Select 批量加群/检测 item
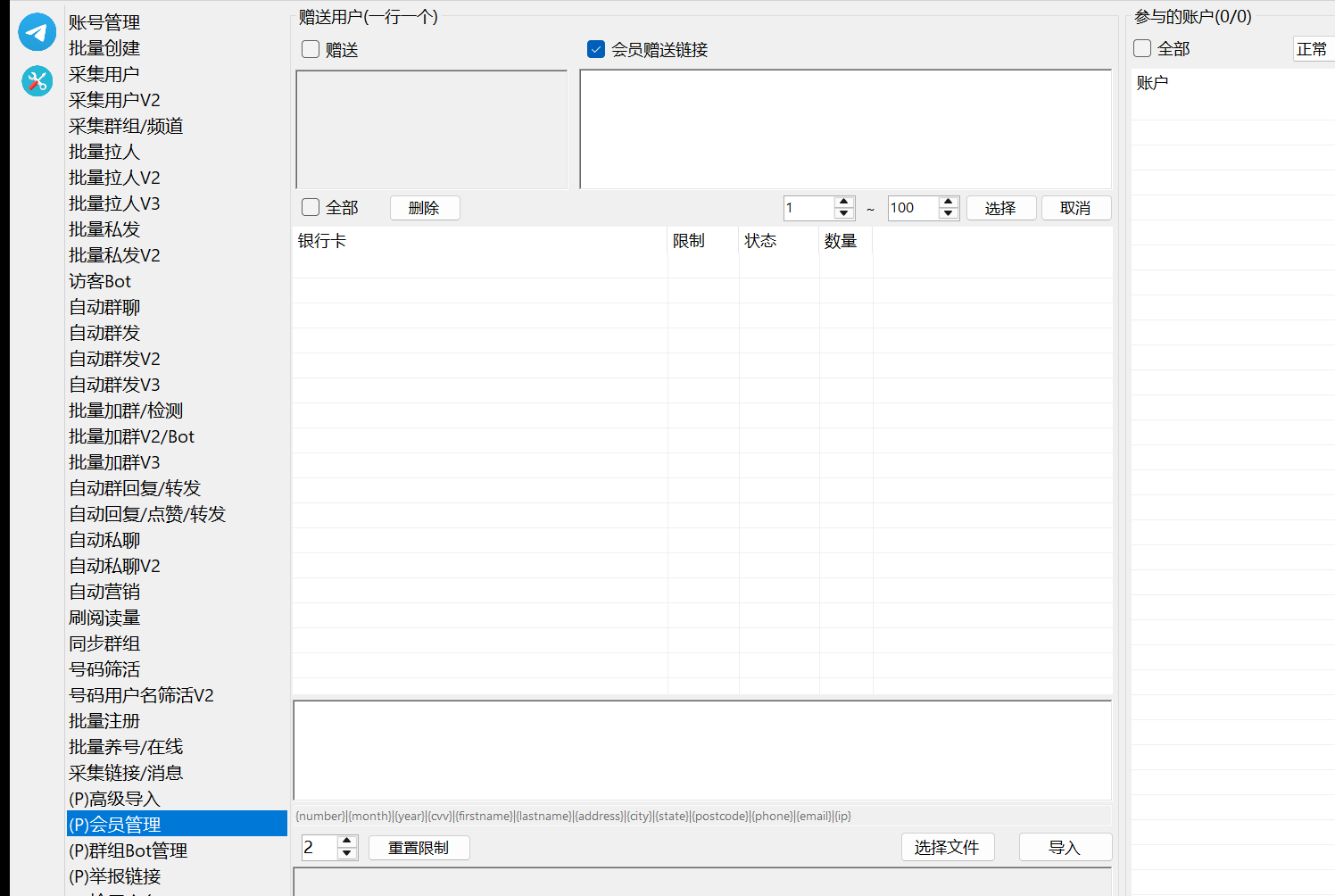This screenshot has height=896, width=1335. click(126, 411)
